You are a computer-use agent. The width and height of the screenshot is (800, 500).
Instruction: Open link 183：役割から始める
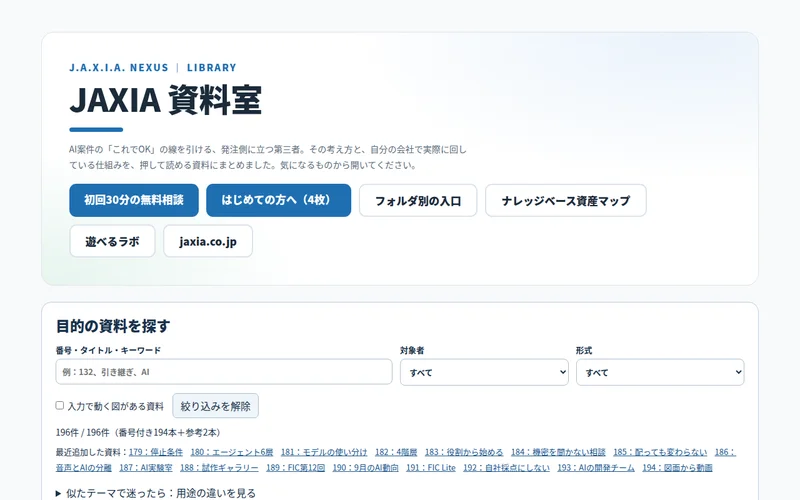[x=464, y=452]
